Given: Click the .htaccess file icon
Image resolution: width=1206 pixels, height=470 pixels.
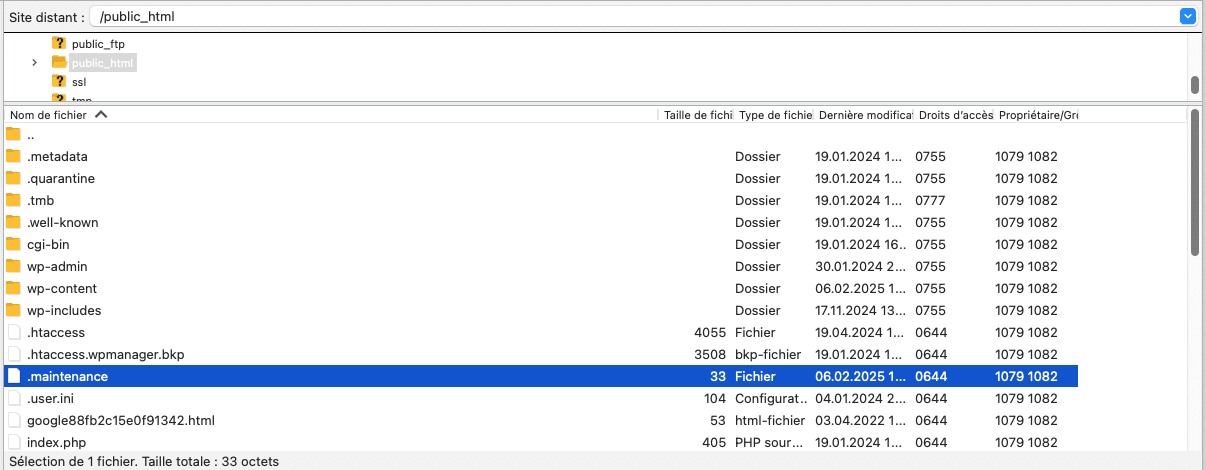Looking at the screenshot, I should coord(13,332).
